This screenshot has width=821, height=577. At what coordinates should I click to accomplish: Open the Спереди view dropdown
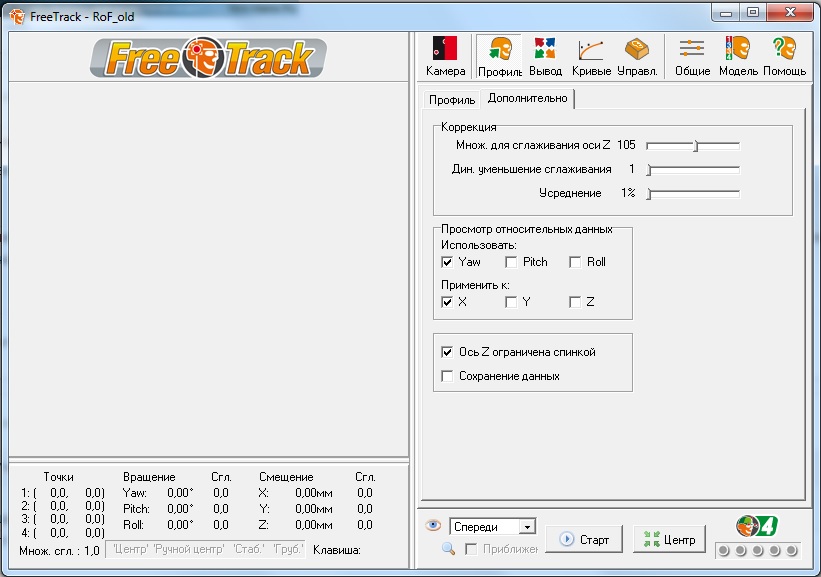pos(492,527)
